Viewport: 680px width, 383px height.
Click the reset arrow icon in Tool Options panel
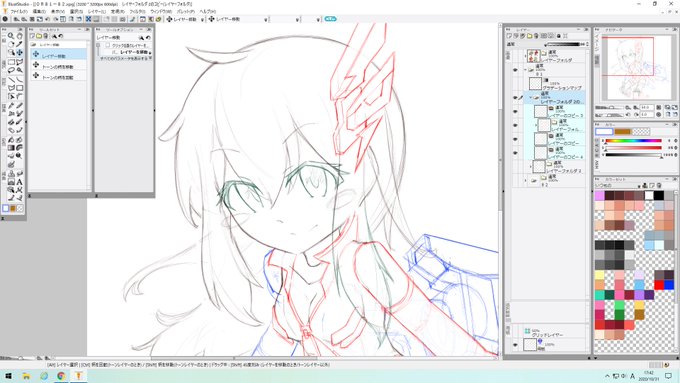pos(148,38)
